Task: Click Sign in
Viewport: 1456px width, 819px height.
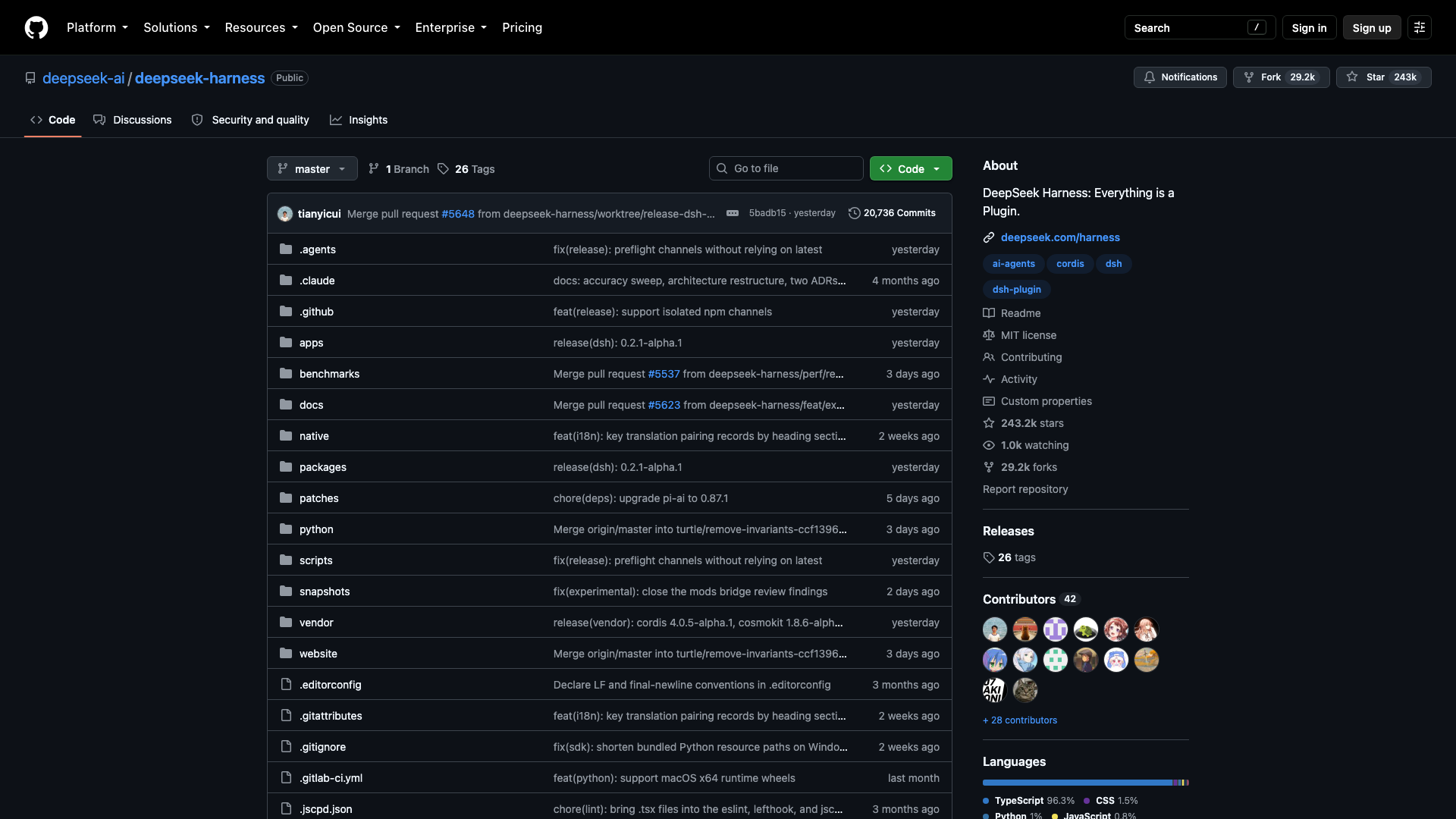Action: pos(1309,27)
